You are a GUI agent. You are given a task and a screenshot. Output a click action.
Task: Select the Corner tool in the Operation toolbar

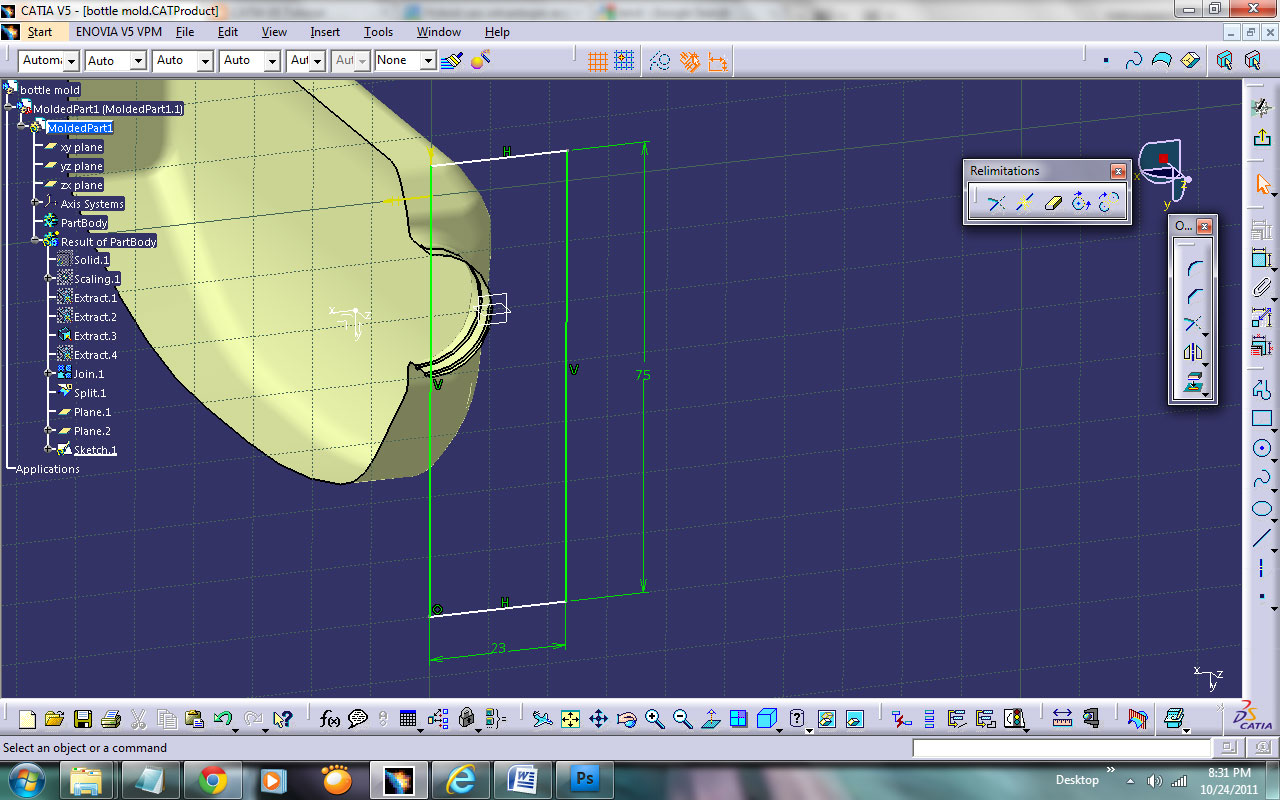[1192, 266]
